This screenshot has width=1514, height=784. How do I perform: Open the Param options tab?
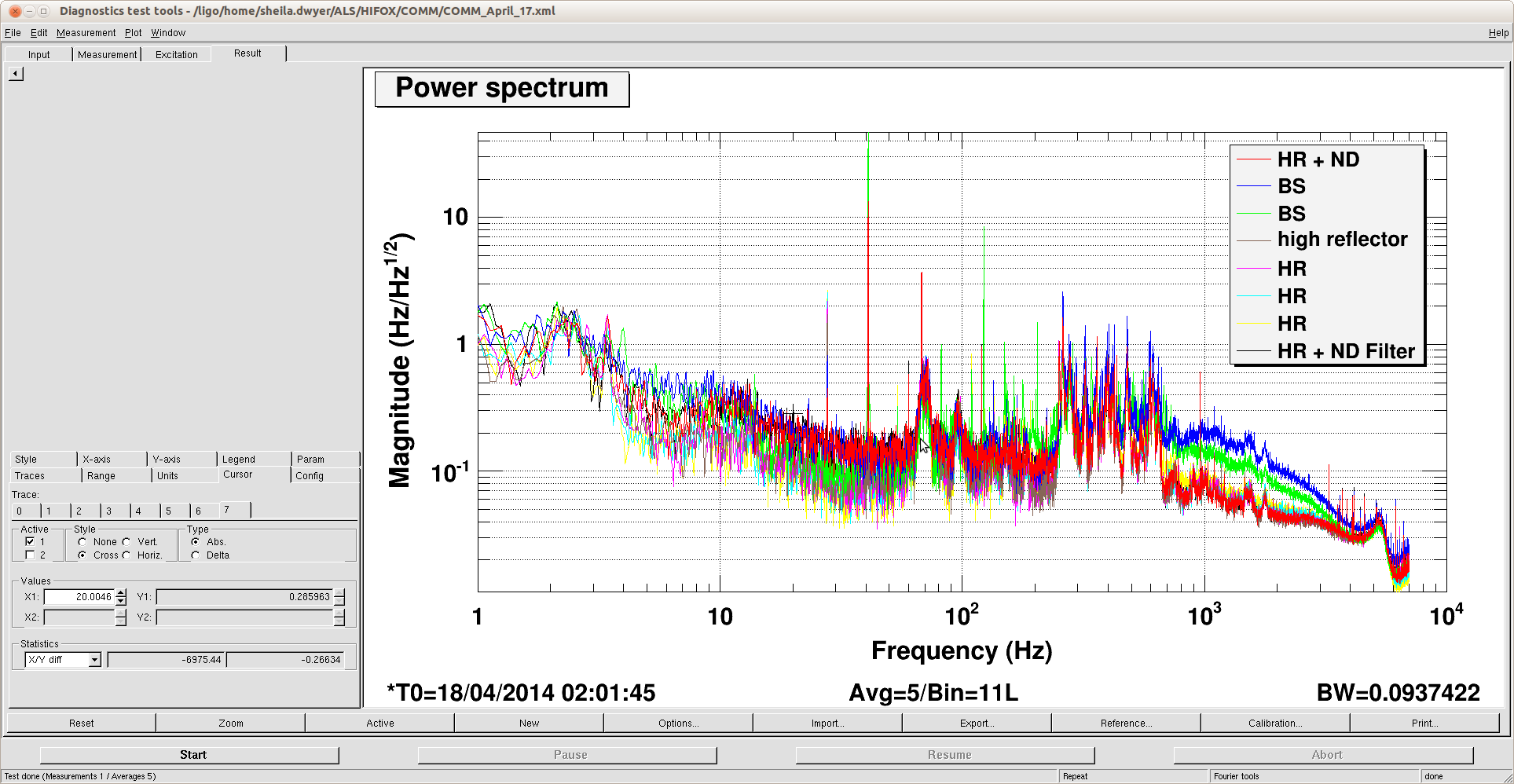(x=325, y=460)
